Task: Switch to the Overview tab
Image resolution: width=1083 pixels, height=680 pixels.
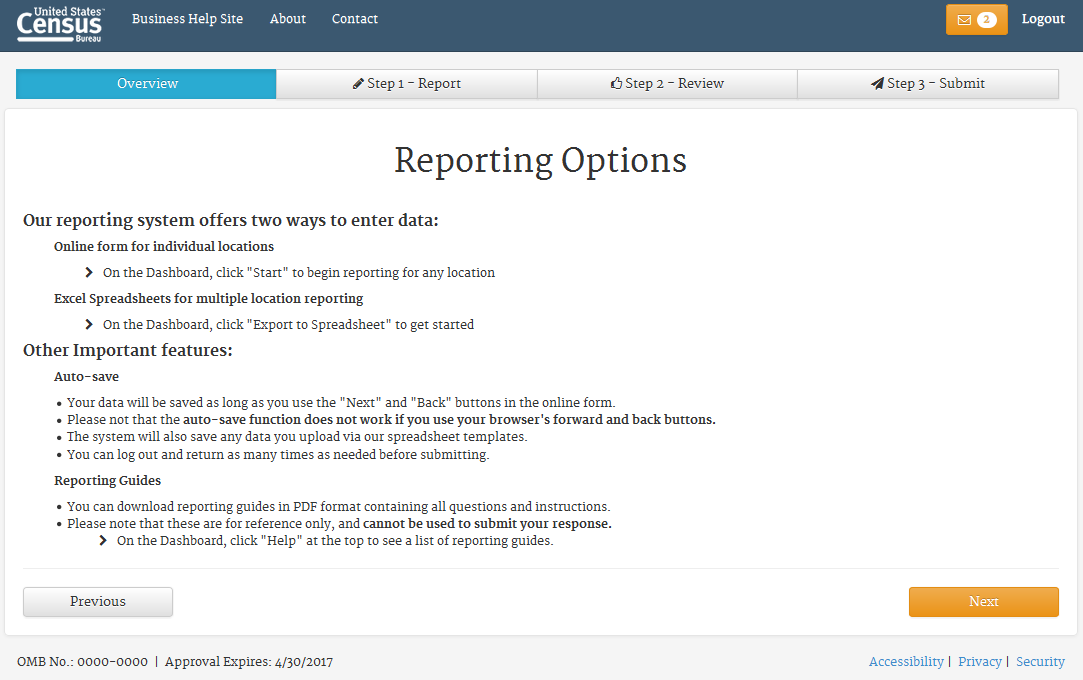Action: (147, 84)
